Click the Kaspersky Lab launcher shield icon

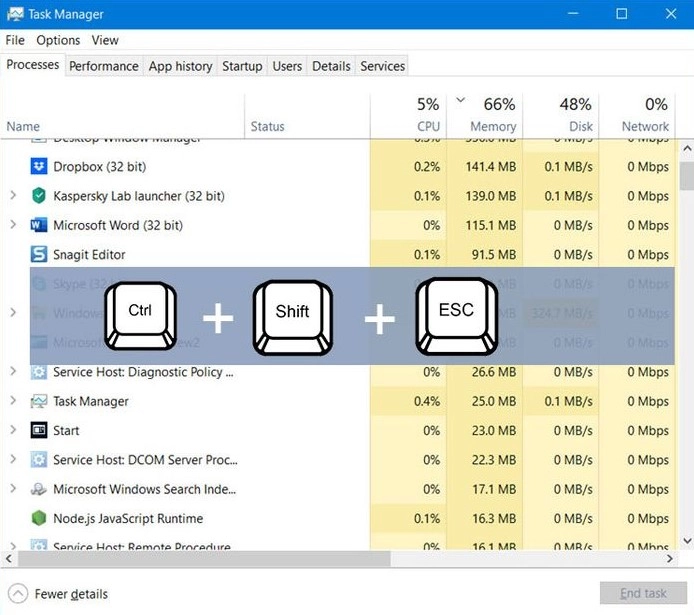pyautogui.click(x=39, y=196)
